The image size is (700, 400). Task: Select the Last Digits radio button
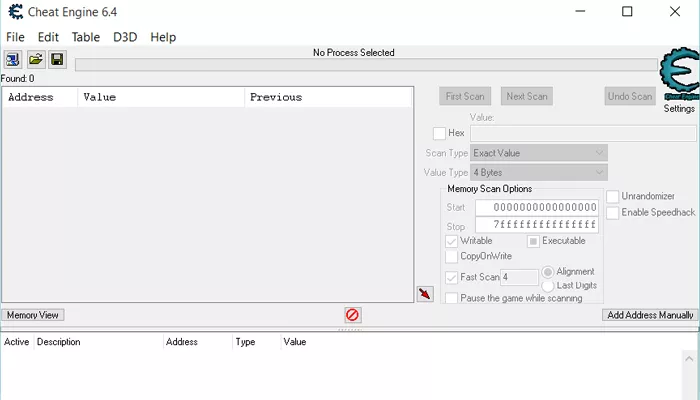click(548, 286)
